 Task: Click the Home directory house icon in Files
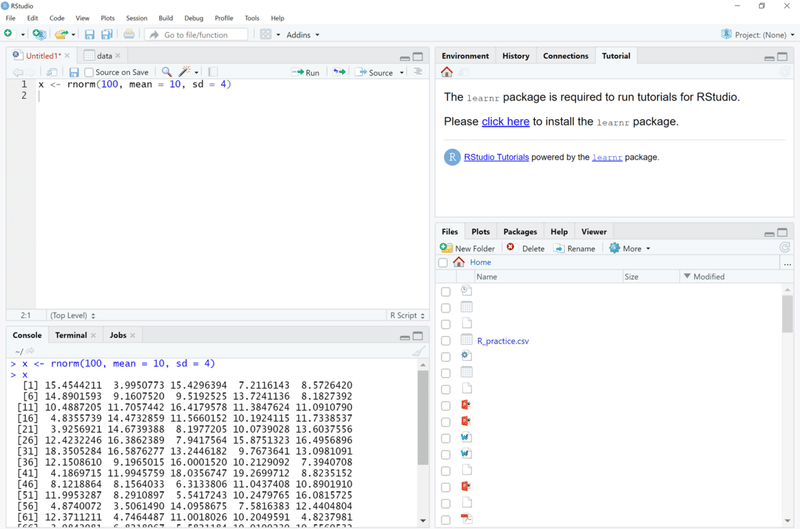[x=459, y=262]
